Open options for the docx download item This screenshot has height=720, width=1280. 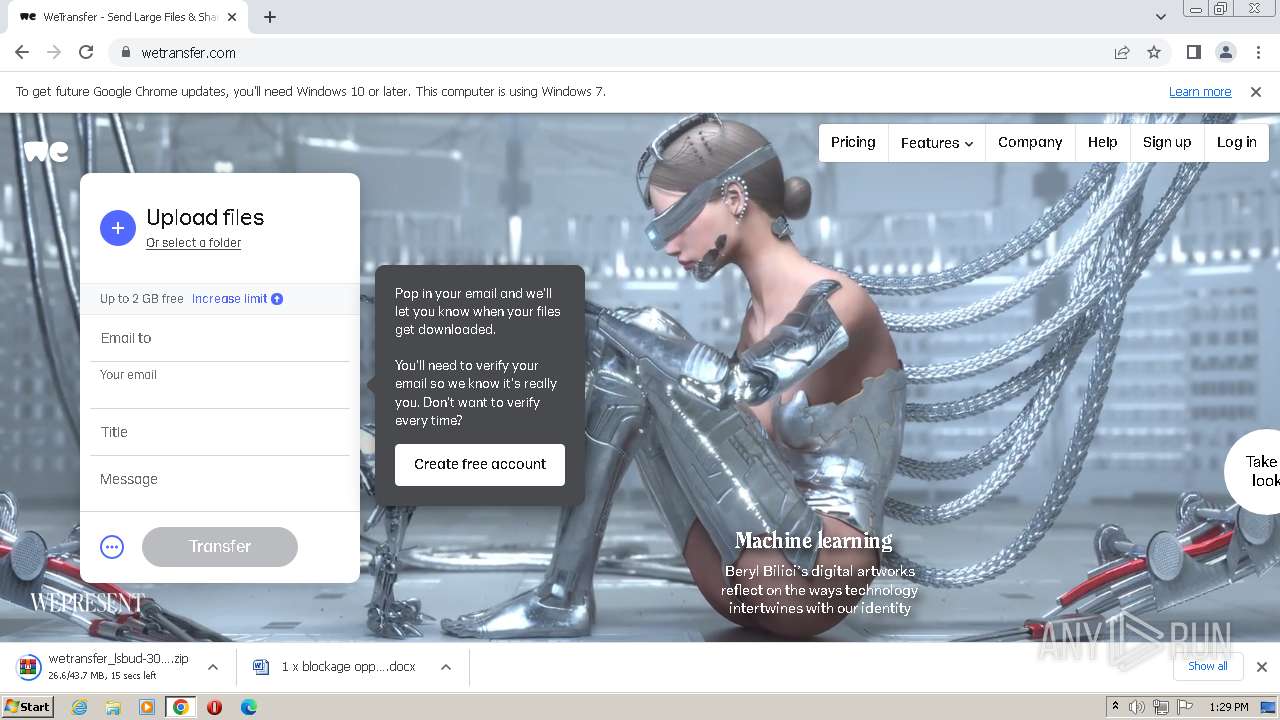[446, 667]
